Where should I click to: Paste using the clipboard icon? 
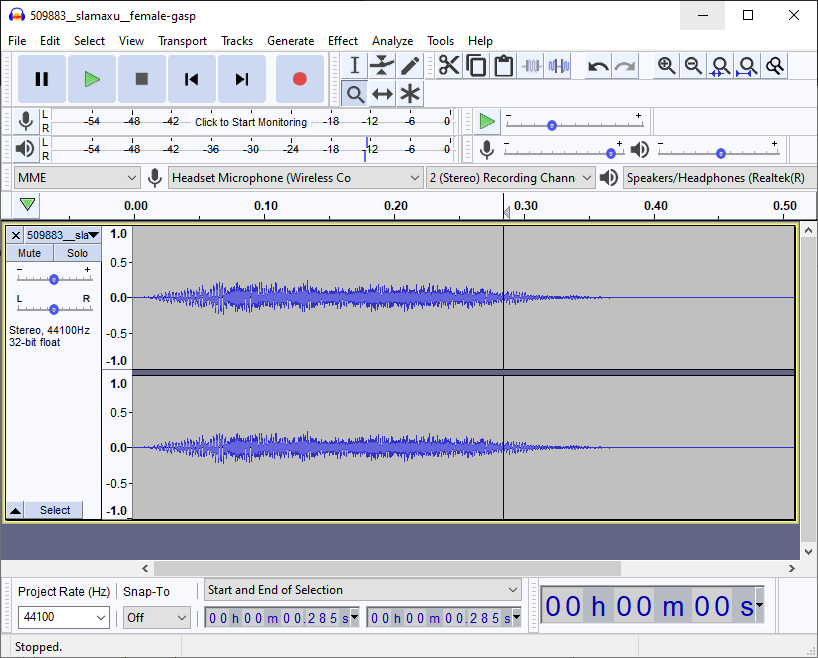[503, 66]
